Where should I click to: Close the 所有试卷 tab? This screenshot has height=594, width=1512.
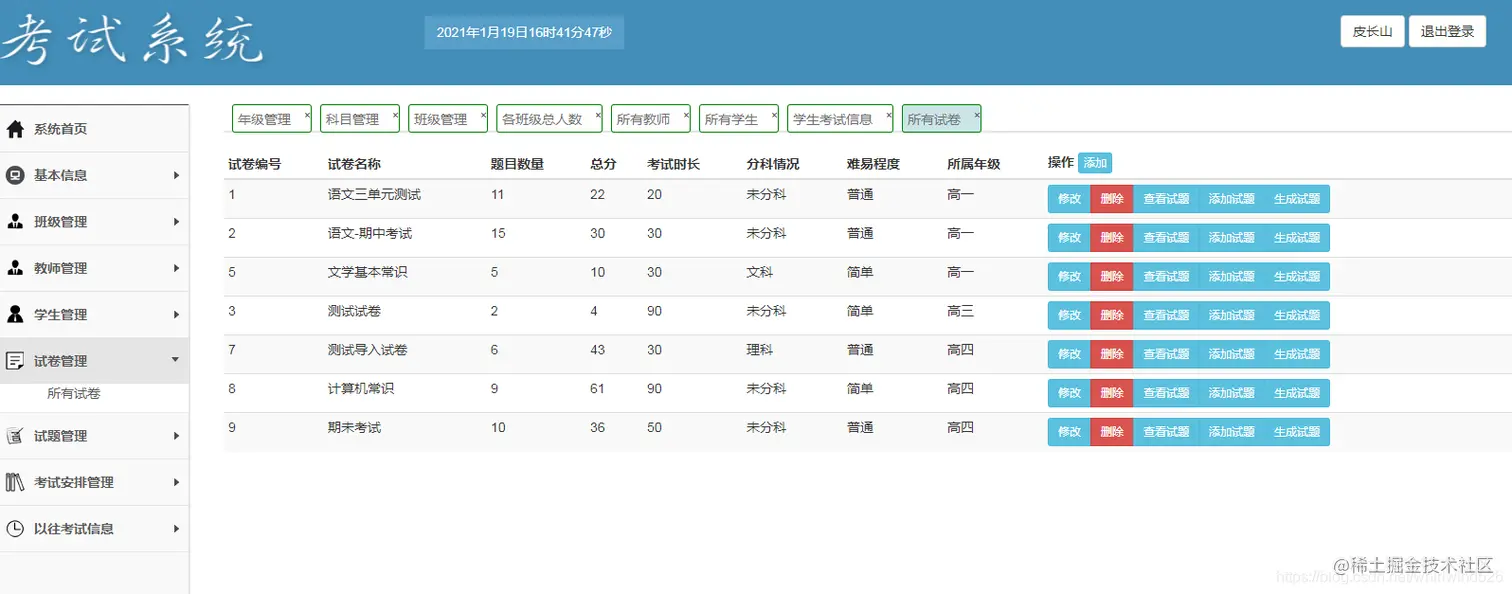(977, 115)
